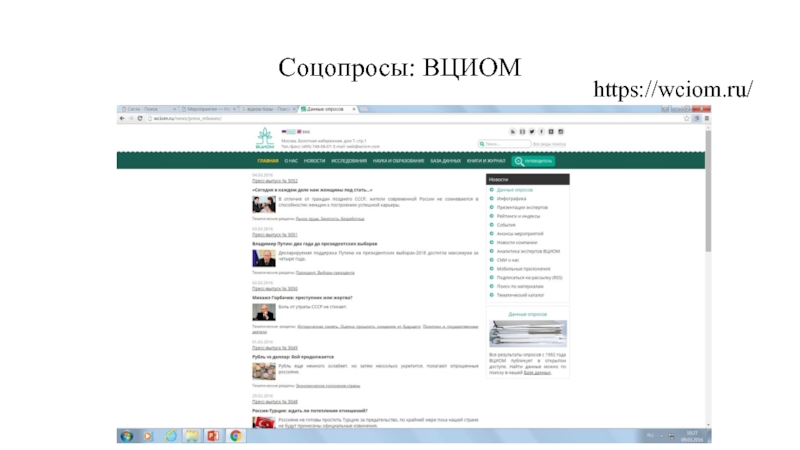Open the КНИГИ И ЖУРНАЛ menu item
Image resolution: width=800 pixels, height=450 pixels.
click(x=486, y=161)
